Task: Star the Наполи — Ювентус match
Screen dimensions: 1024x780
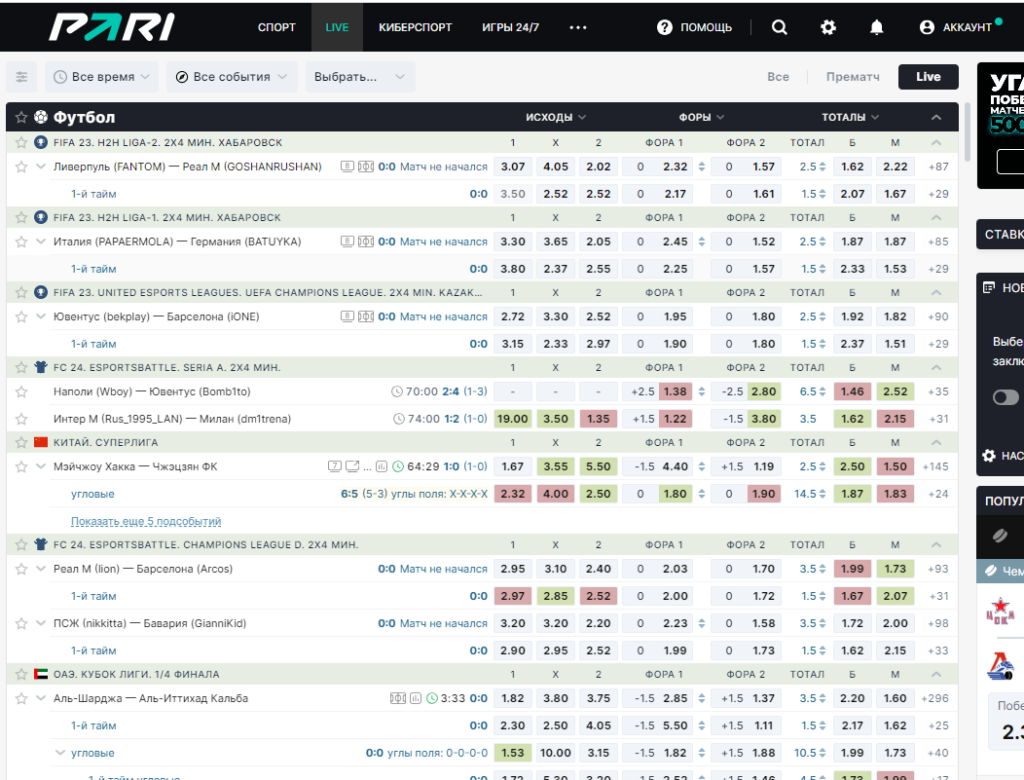Action: coord(21,392)
